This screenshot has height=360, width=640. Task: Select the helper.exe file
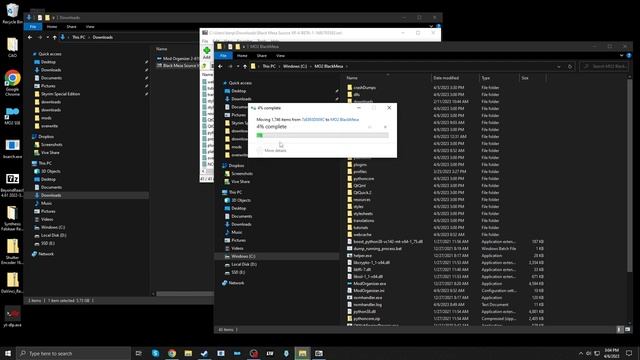pos(362,256)
